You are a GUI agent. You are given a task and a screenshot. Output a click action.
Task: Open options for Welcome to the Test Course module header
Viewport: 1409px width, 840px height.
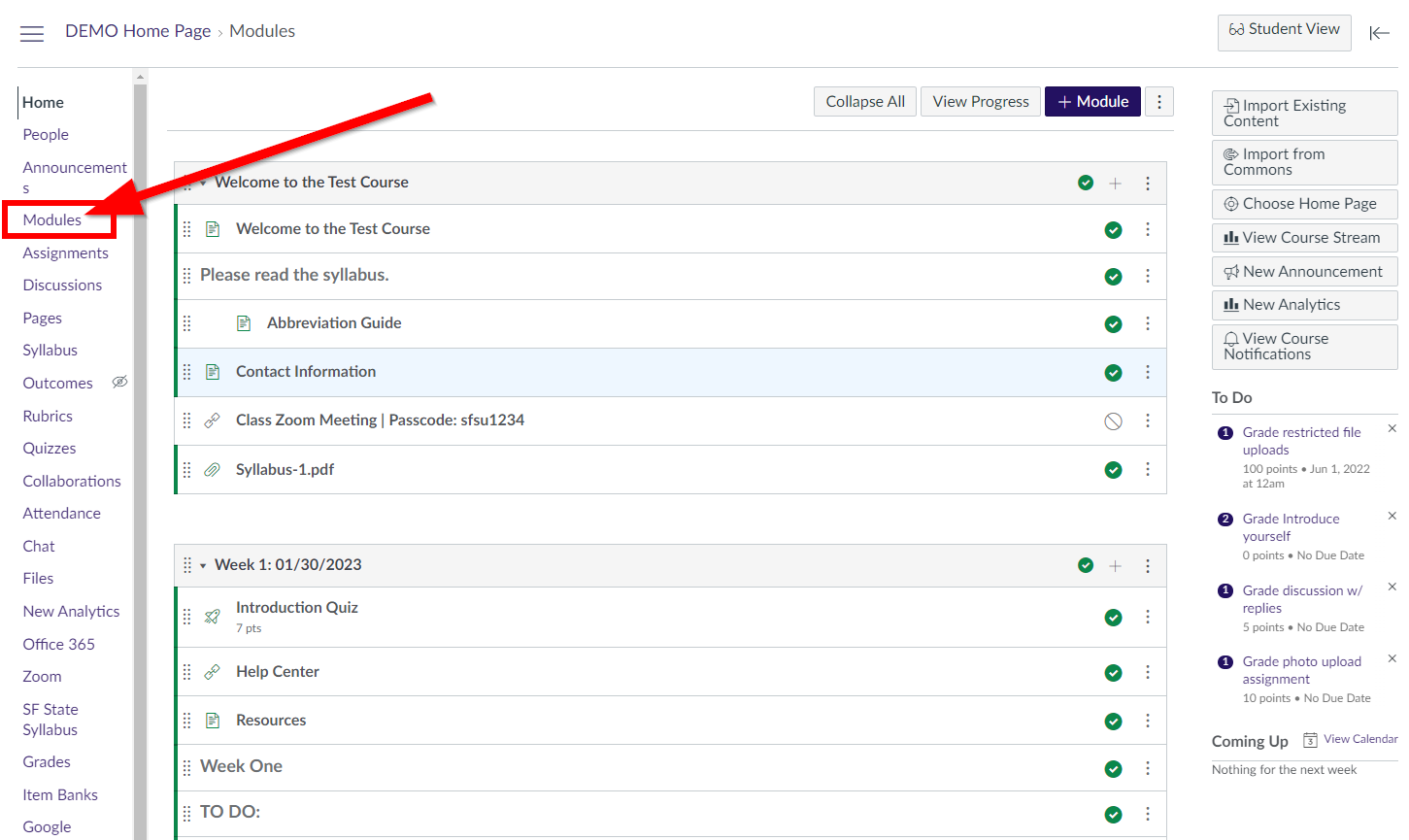(1147, 184)
